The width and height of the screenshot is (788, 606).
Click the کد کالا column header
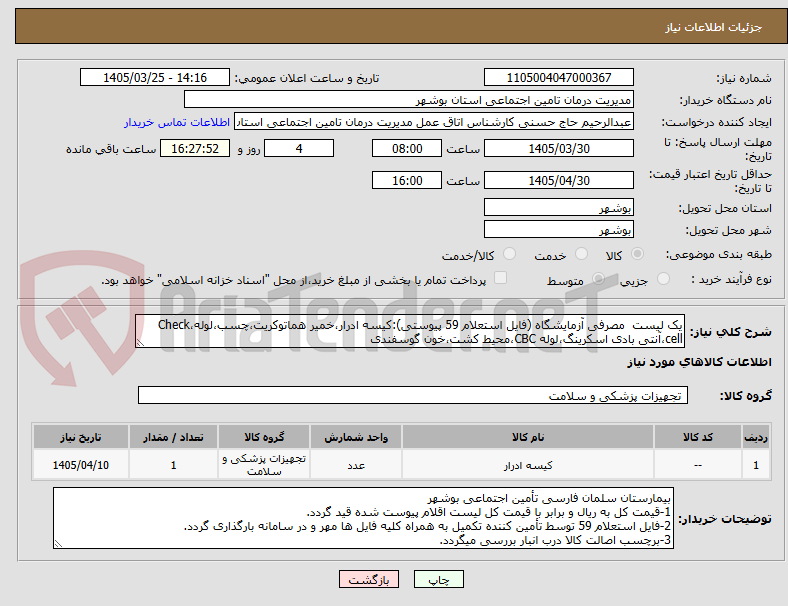click(698, 437)
